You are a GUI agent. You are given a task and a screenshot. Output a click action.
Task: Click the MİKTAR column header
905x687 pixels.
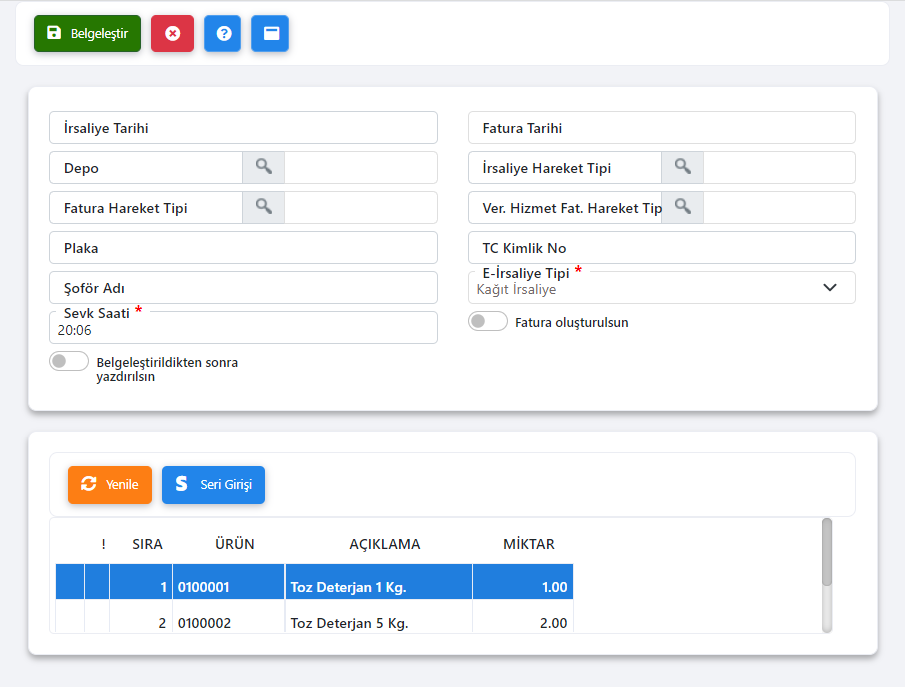(x=528, y=544)
